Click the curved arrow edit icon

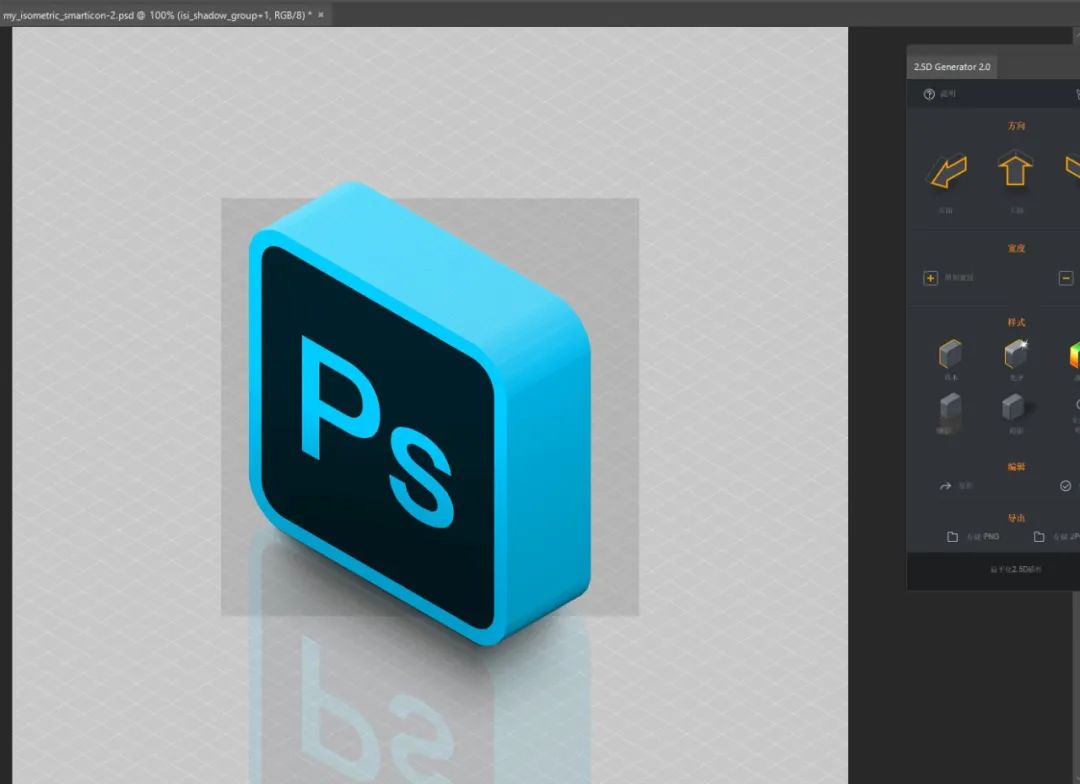[x=946, y=486]
